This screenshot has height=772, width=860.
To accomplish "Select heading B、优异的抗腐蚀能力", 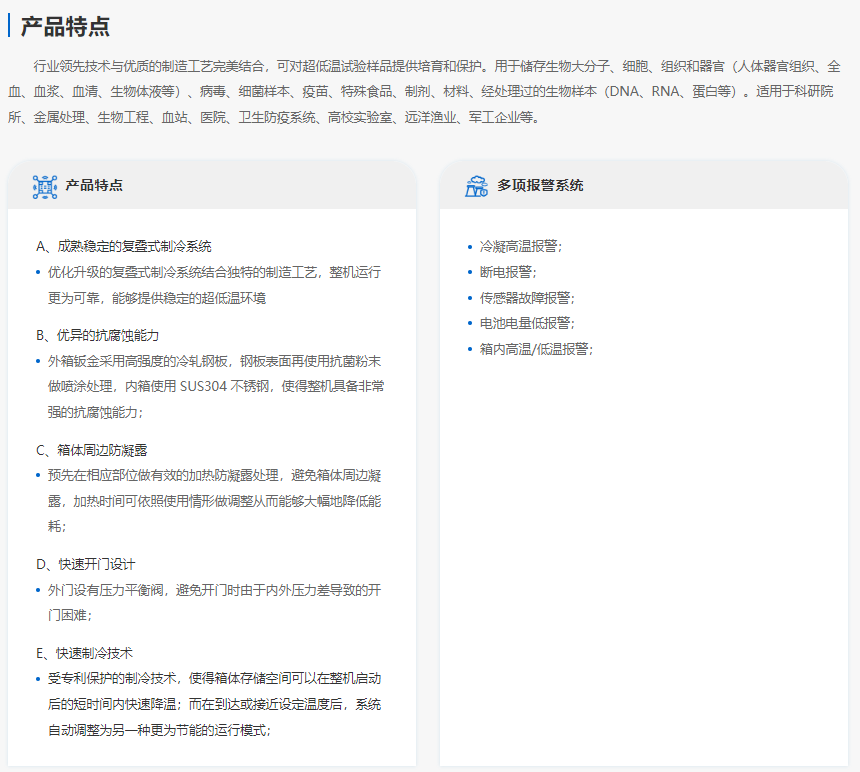I will point(98,335).
